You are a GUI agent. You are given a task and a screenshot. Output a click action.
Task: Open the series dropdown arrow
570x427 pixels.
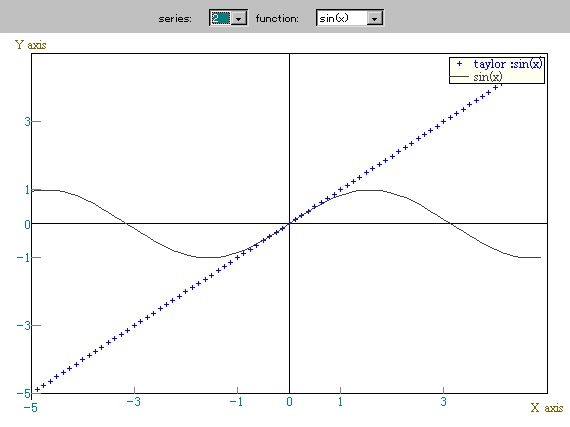click(x=239, y=18)
